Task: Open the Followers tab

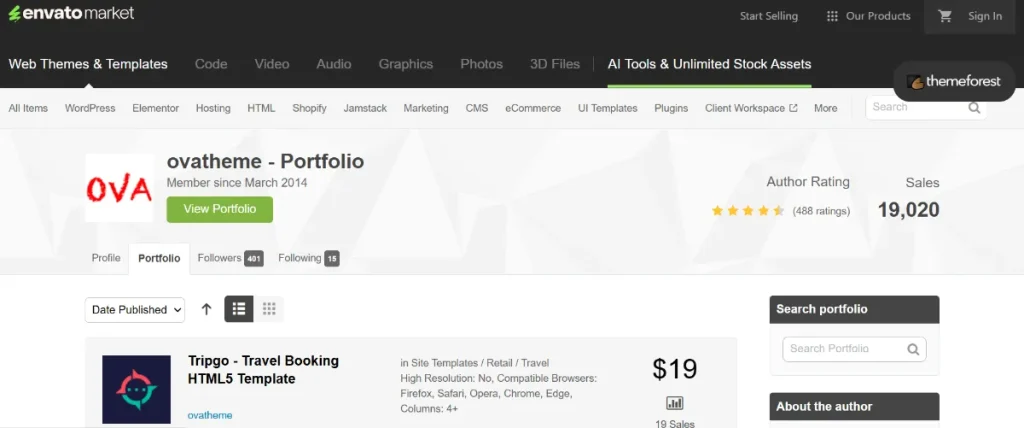Action: (x=230, y=259)
